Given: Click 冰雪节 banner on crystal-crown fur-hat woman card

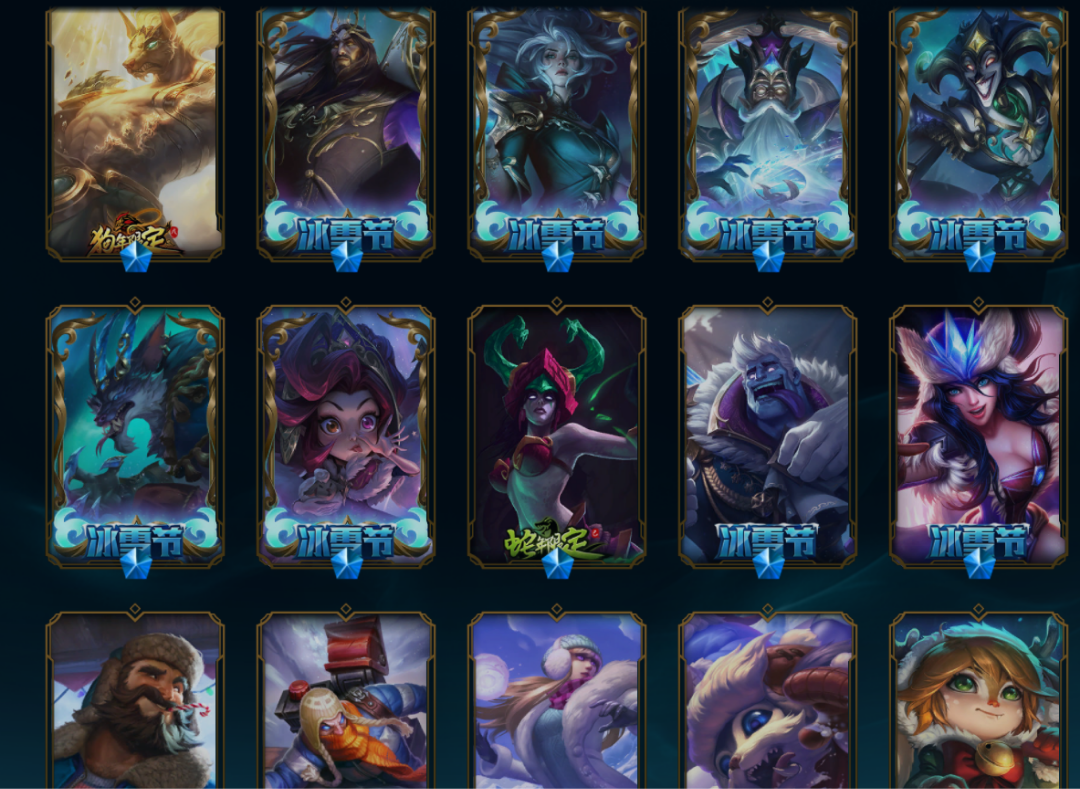Looking at the screenshot, I should coord(979,540).
